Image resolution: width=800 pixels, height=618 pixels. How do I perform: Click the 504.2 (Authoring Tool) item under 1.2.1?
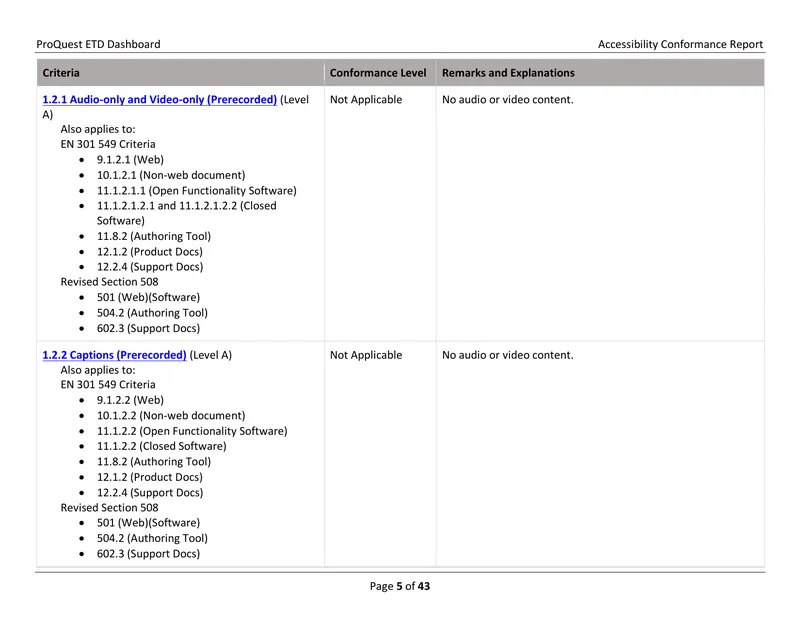pyautogui.click(x=152, y=313)
